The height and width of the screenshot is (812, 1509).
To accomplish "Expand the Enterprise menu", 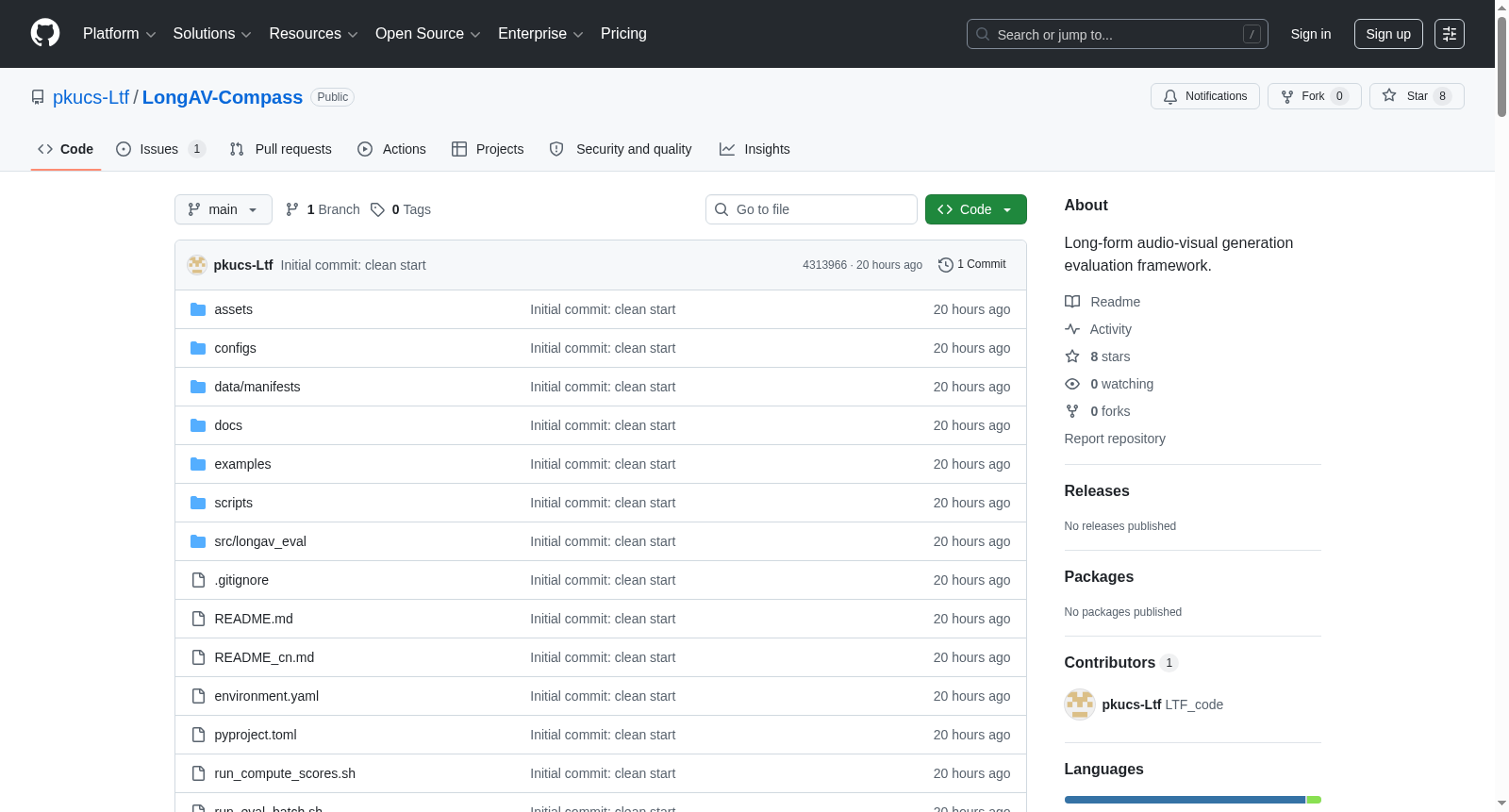I will tap(540, 34).
